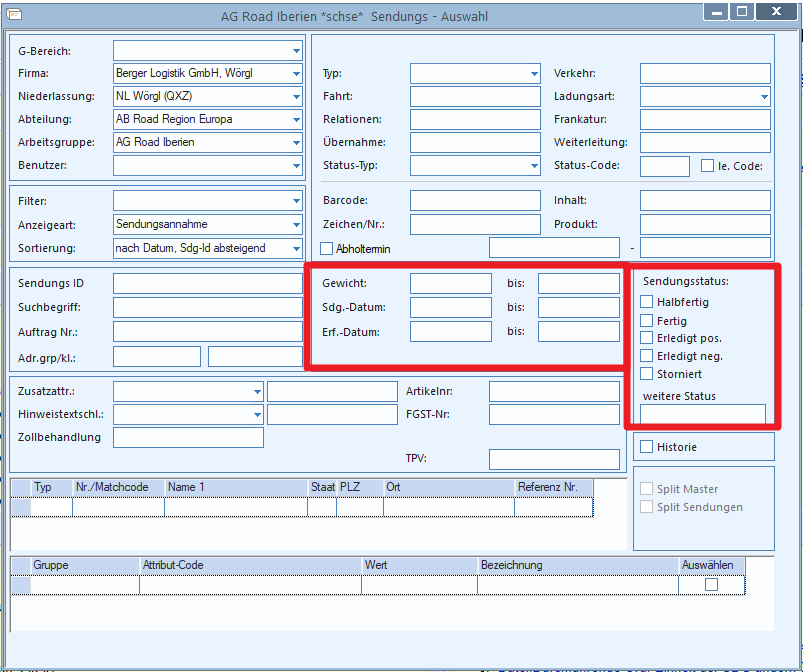Expand the Filter dropdown
Viewport: 803px width, 672px height.
coord(296,201)
